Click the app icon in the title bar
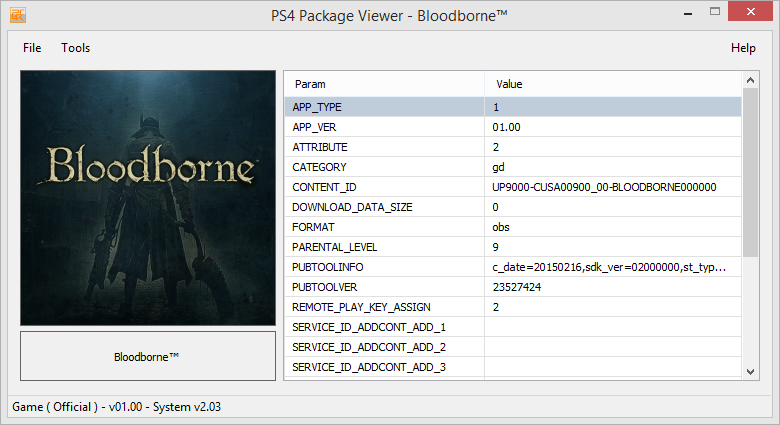Viewport: 780px width, 425px height. tap(17, 17)
